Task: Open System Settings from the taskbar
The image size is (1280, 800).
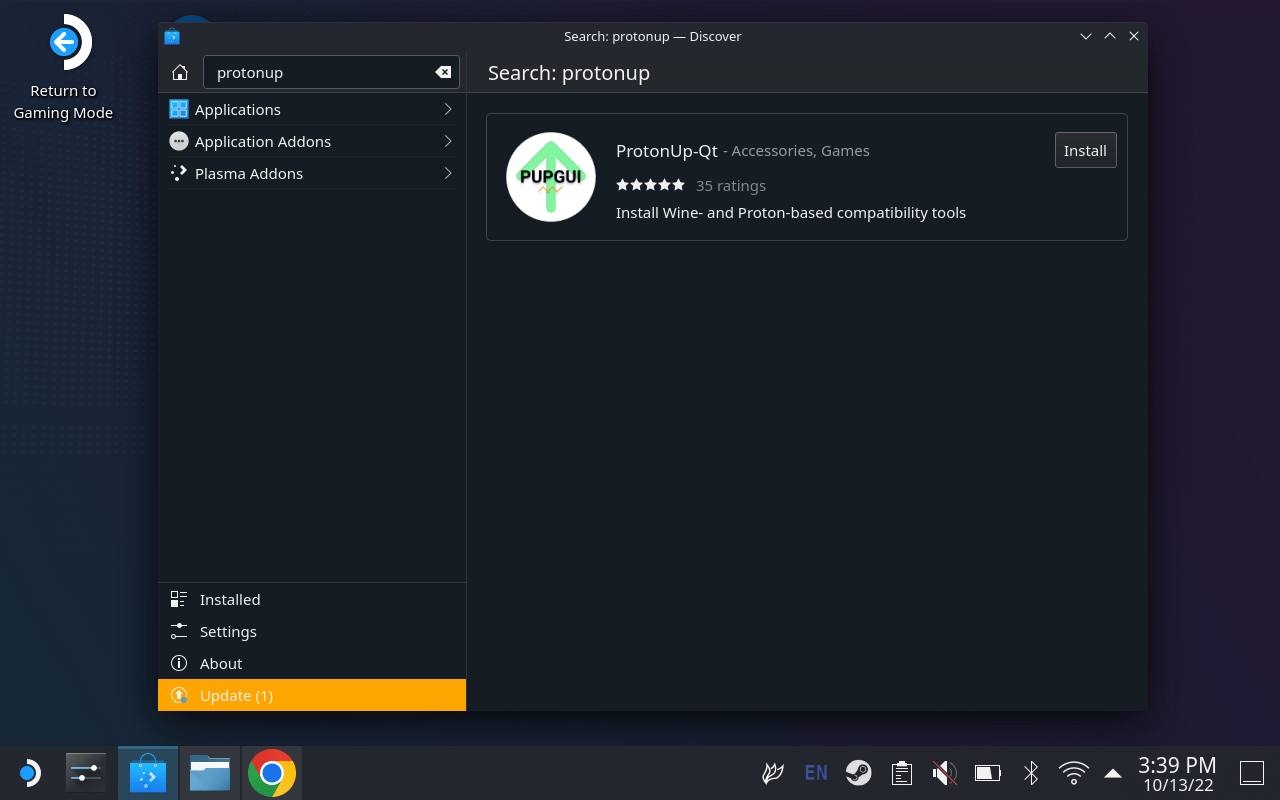Action: (x=86, y=773)
